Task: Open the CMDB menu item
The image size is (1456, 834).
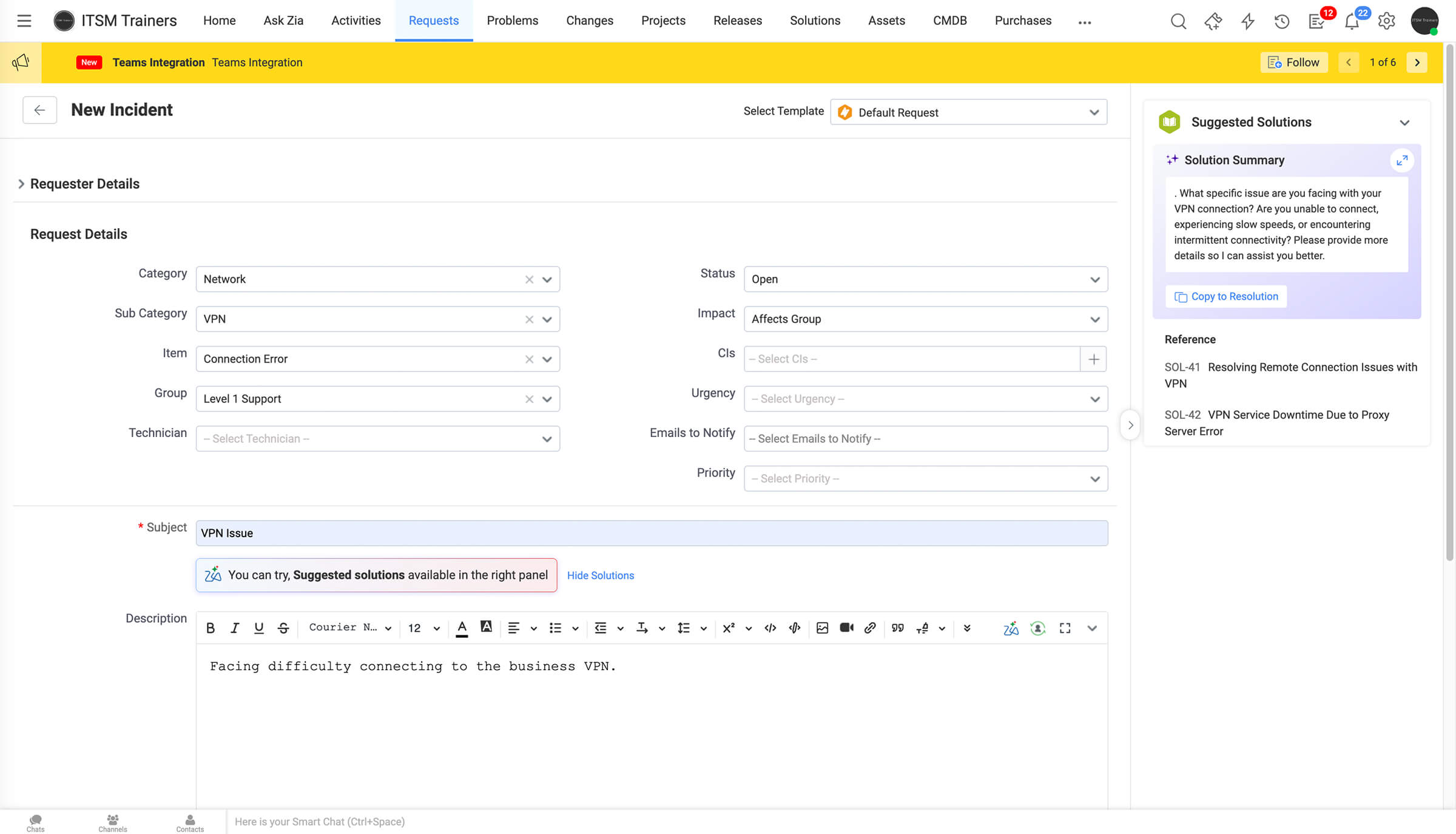Action: [950, 21]
